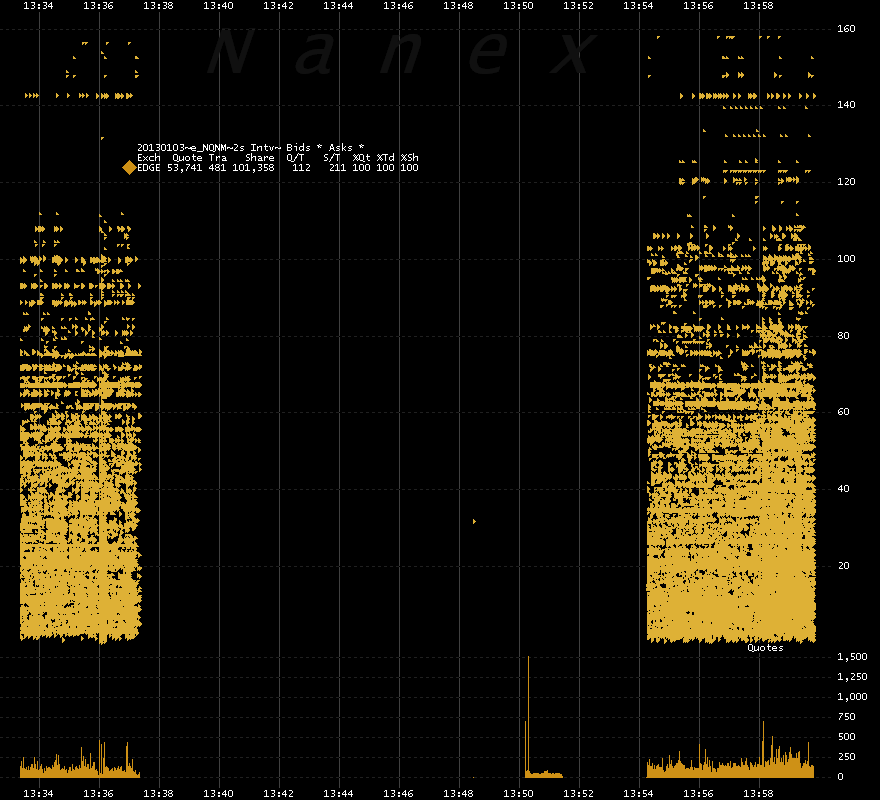Click the isolated quote marker near 13:48
The width and height of the screenshot is (880, 800).
474,522
